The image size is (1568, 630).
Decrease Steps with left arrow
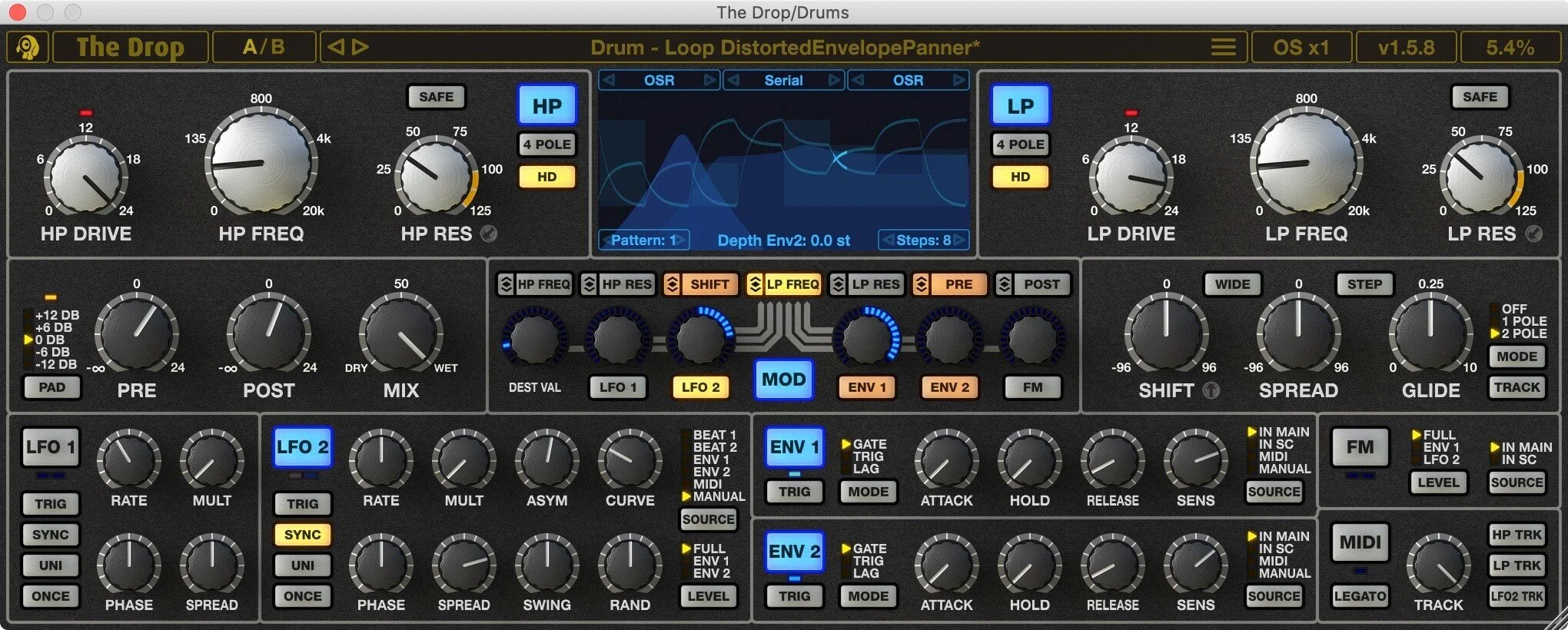(x=888, y=240)
